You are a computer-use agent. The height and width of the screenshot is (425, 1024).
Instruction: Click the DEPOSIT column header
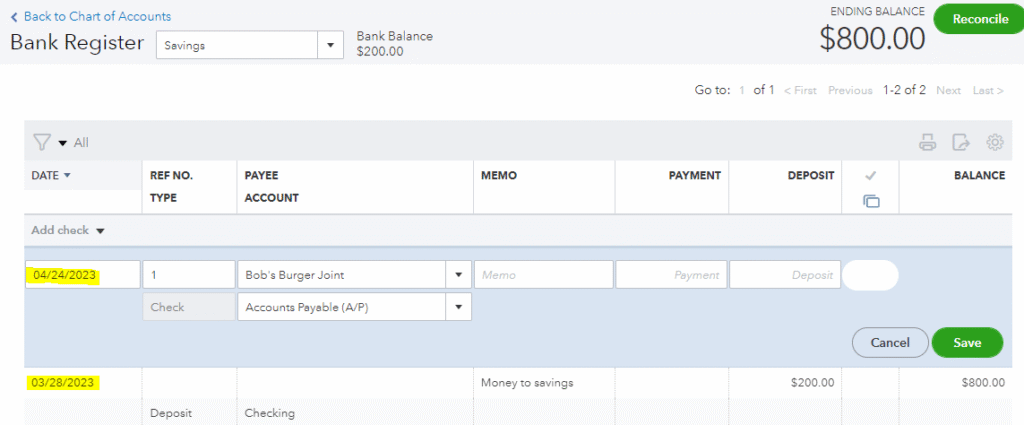tap(811, 176)
